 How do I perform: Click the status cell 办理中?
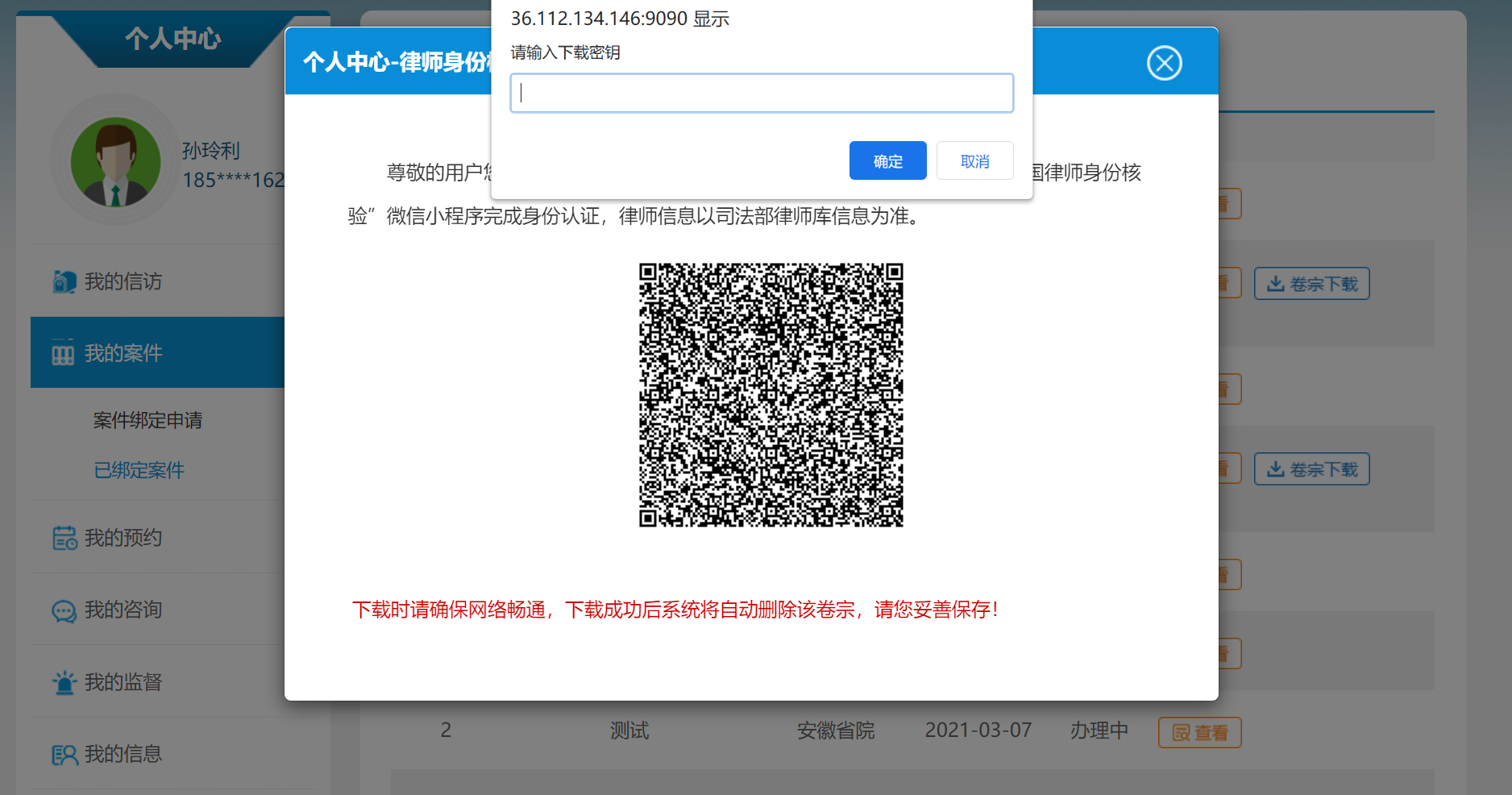1099,730
